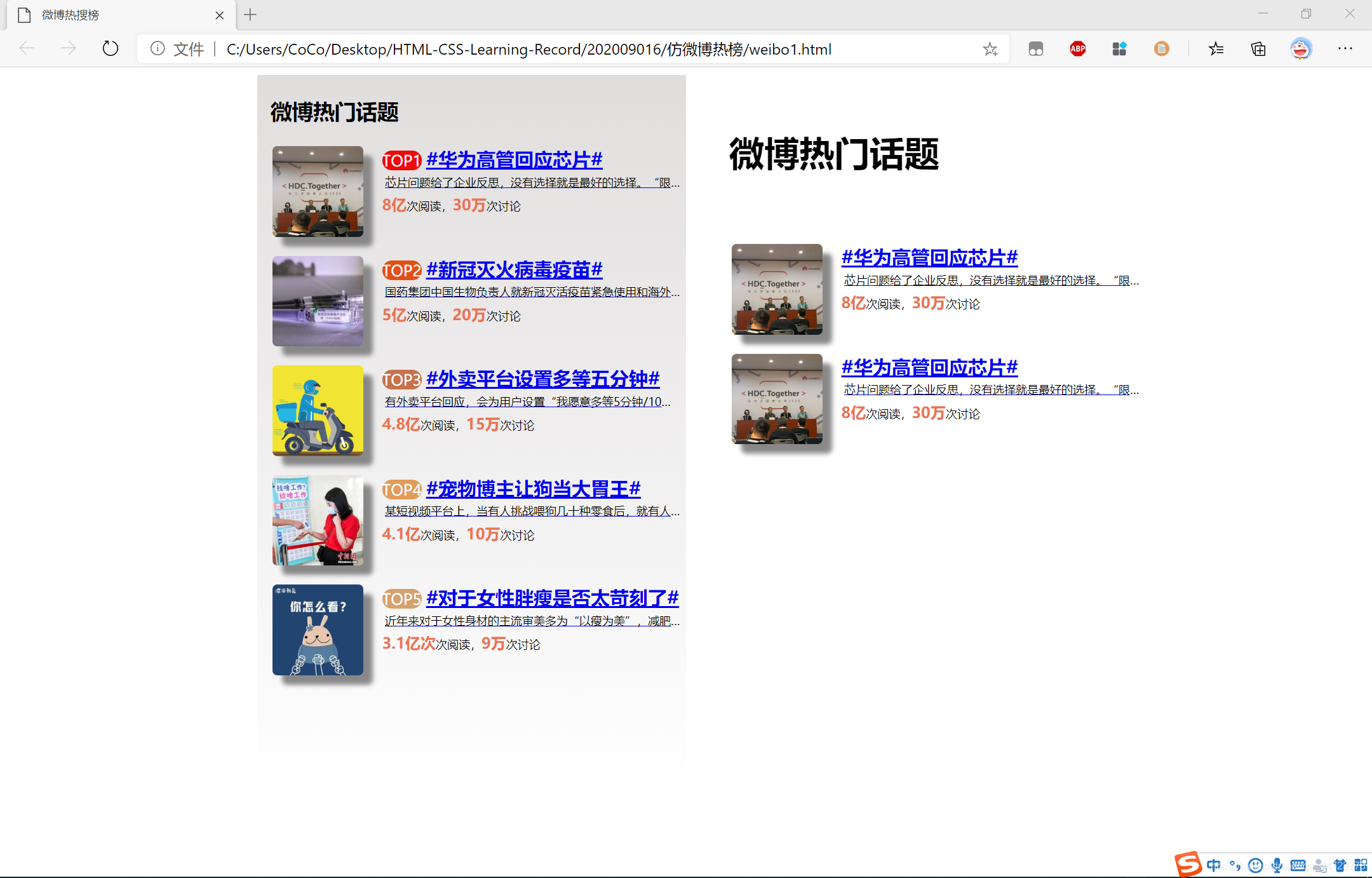Open the Favorites list icon
1372x878 pixels.
pyautogui.click(x=1216, y=49)
